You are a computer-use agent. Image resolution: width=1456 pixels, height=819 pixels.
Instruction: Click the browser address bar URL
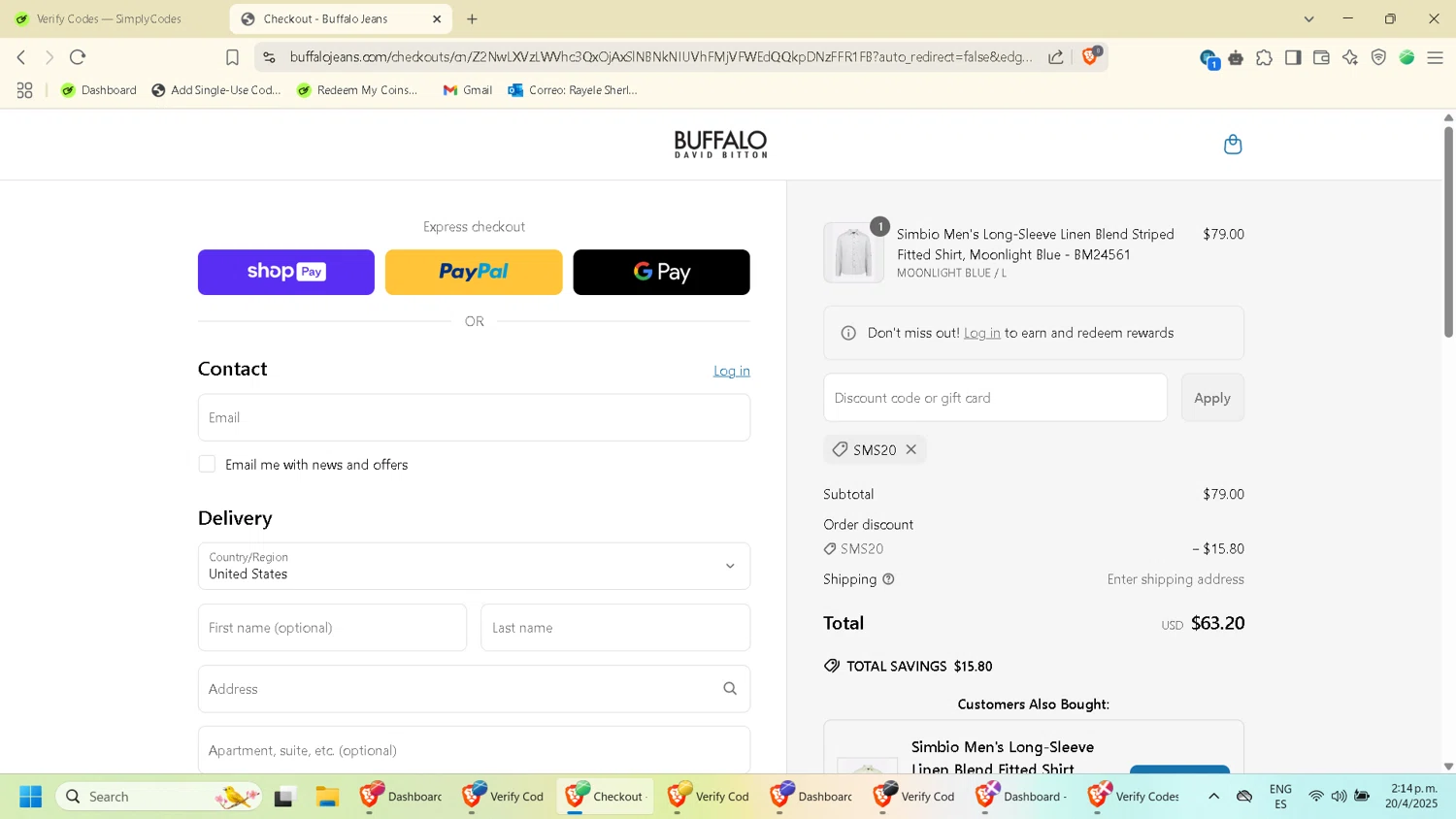click(660, 57)
